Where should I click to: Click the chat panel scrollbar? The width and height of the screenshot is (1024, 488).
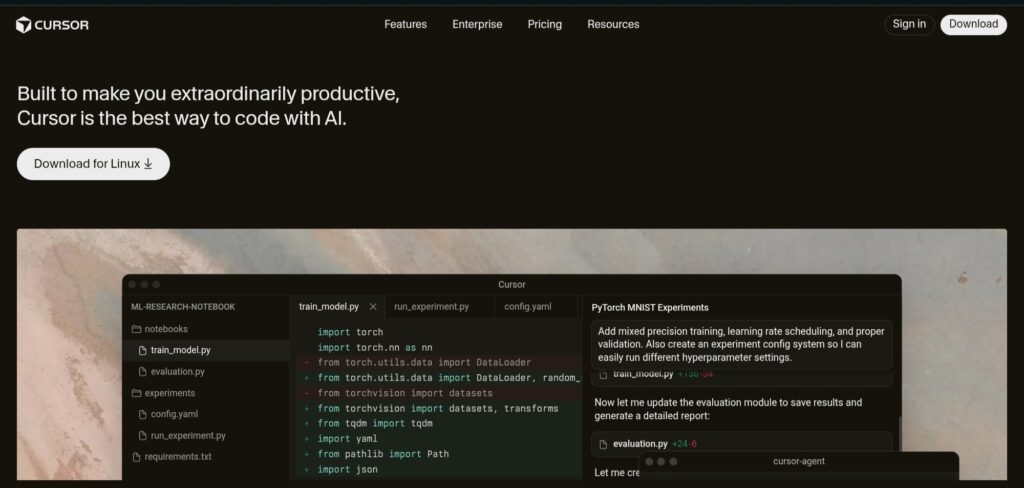(899, 434)
